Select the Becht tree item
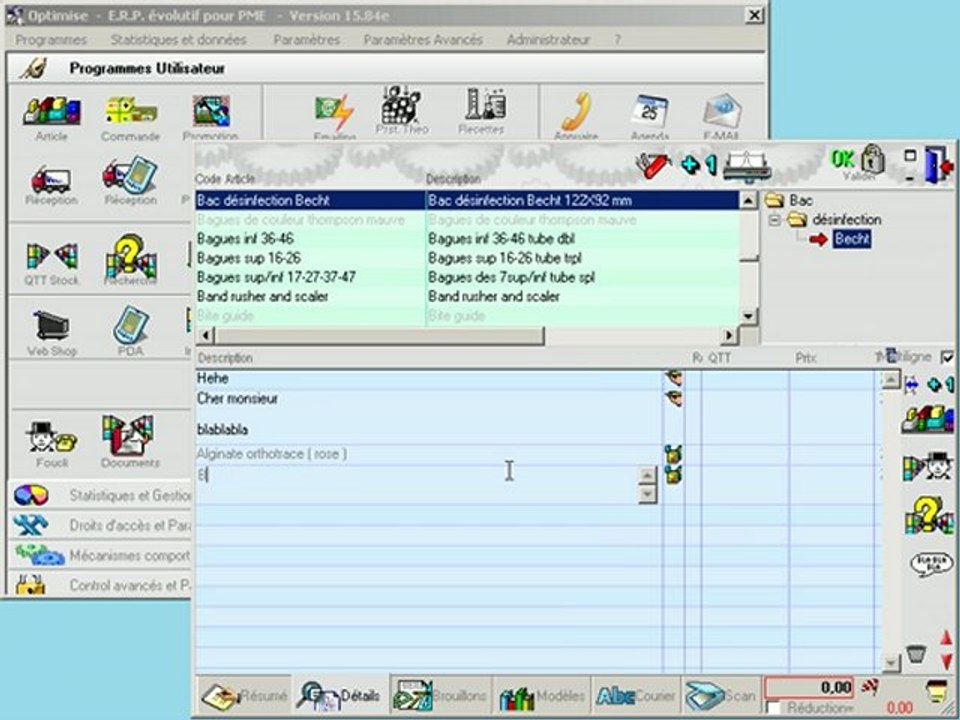960x720 pixels. tap(852, 239)
